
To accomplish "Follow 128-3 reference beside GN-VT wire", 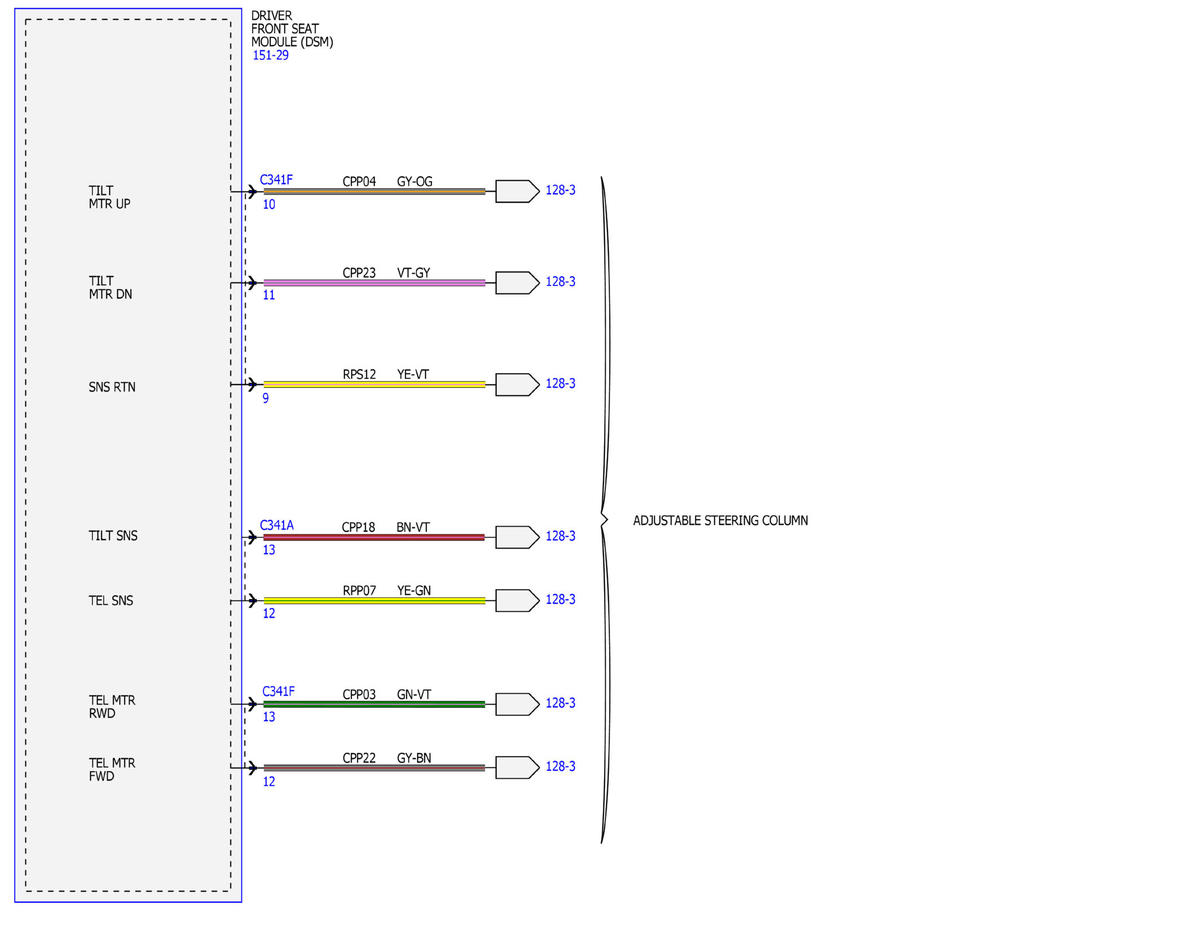I will (560, 704).
